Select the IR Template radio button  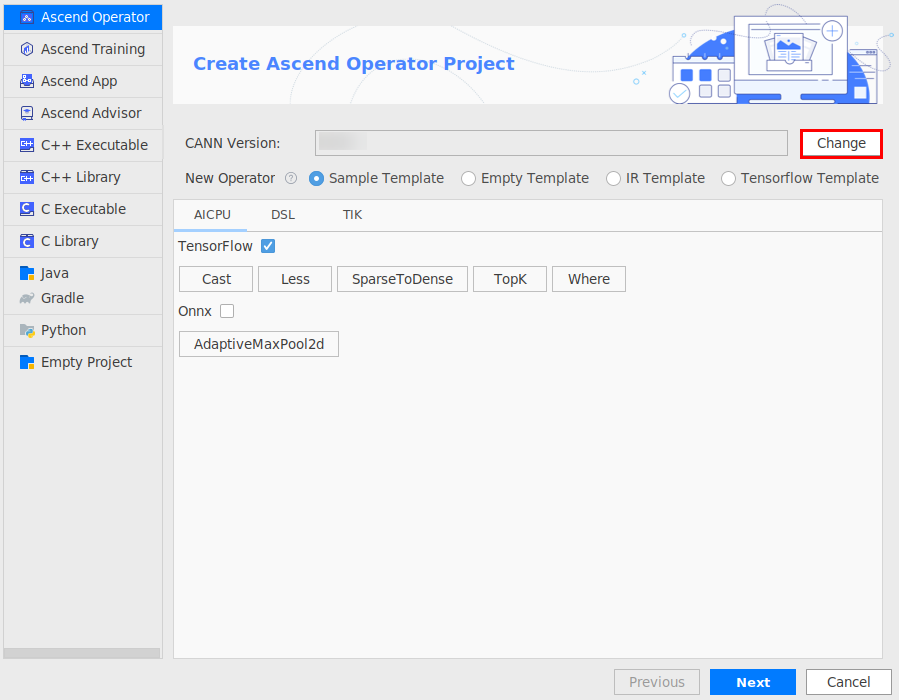click(x=613, y=179)
